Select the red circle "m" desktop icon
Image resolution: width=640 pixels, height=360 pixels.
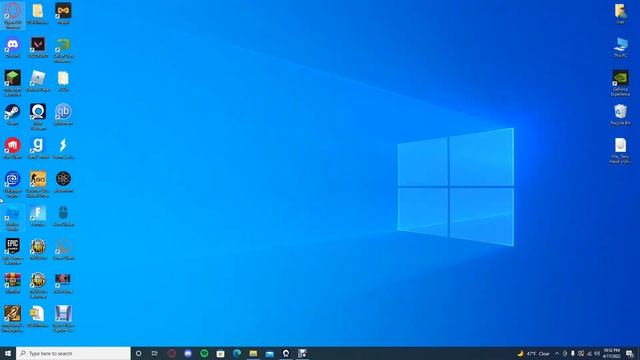click(x=13, y=149)
